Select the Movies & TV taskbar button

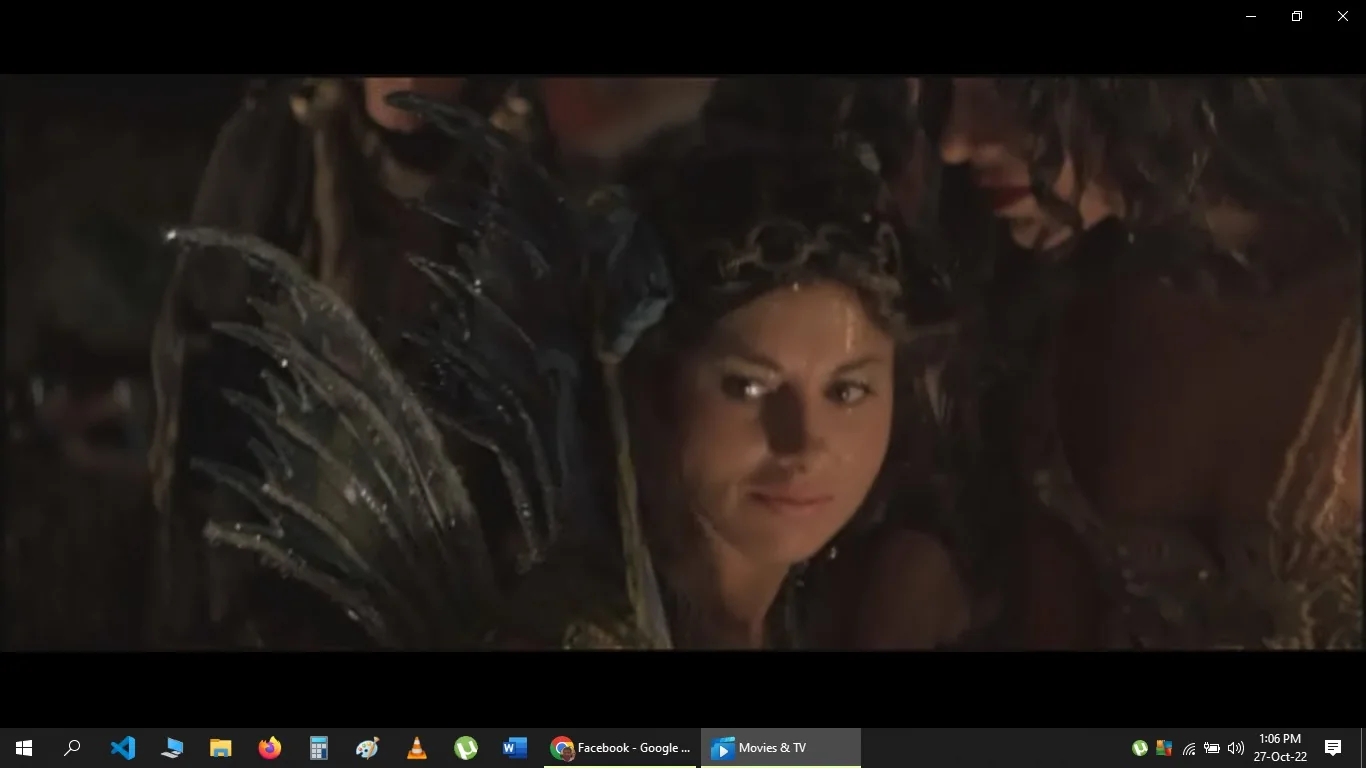coord(780,748)
